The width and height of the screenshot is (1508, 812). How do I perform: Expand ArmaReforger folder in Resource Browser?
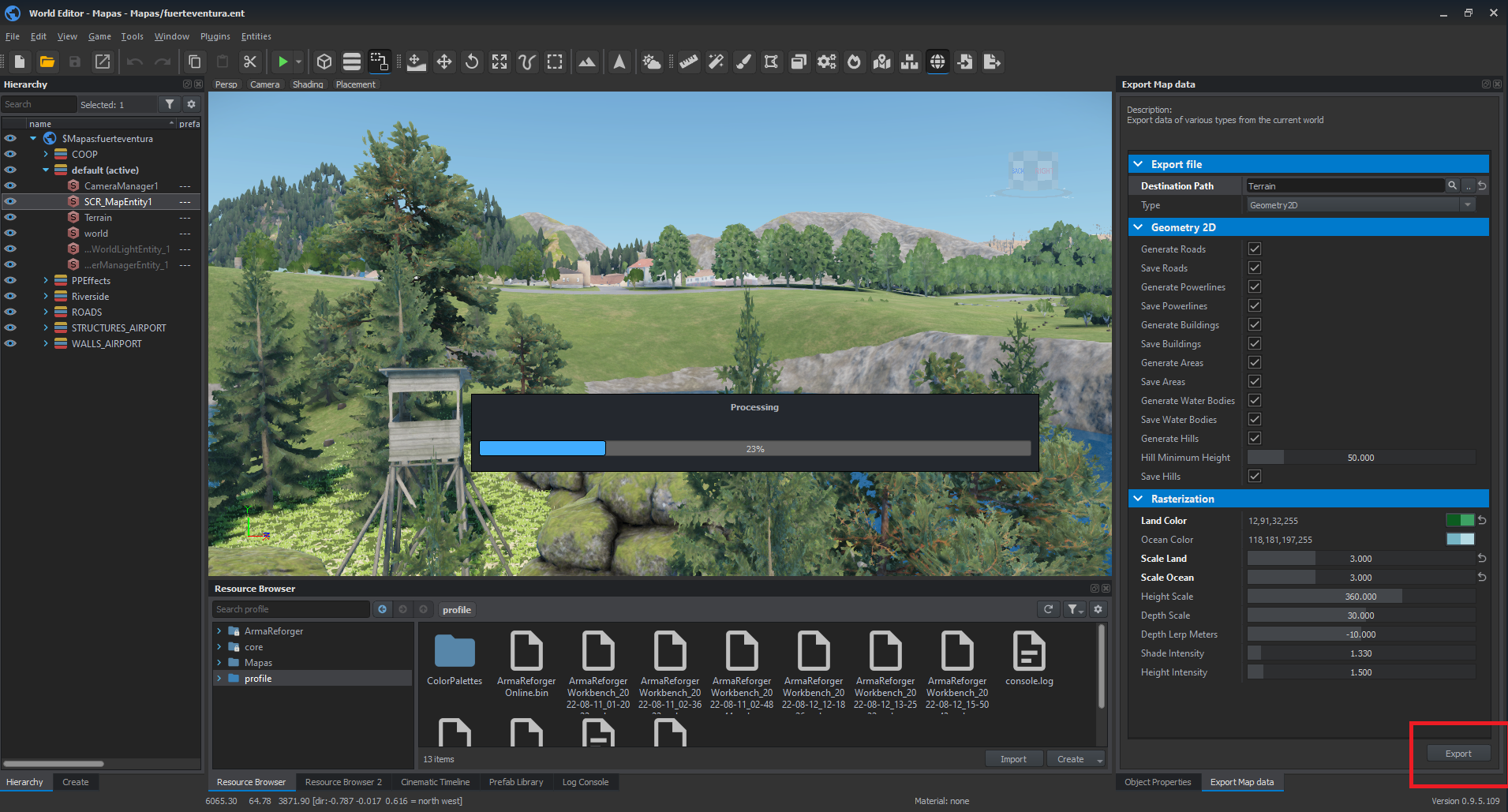point(219,631)
